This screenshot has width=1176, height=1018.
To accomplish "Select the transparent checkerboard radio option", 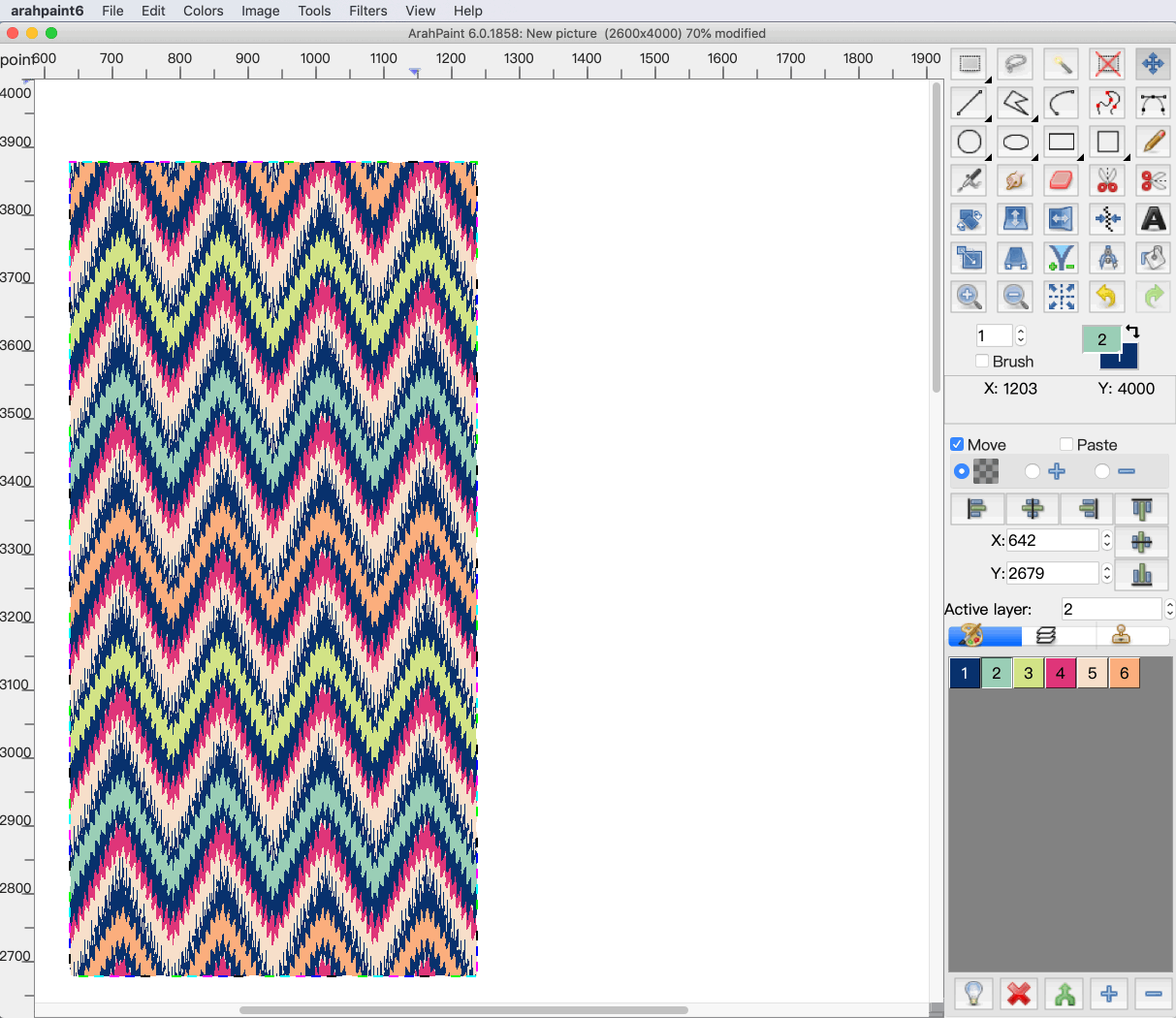I will click(x=962, y=471).
